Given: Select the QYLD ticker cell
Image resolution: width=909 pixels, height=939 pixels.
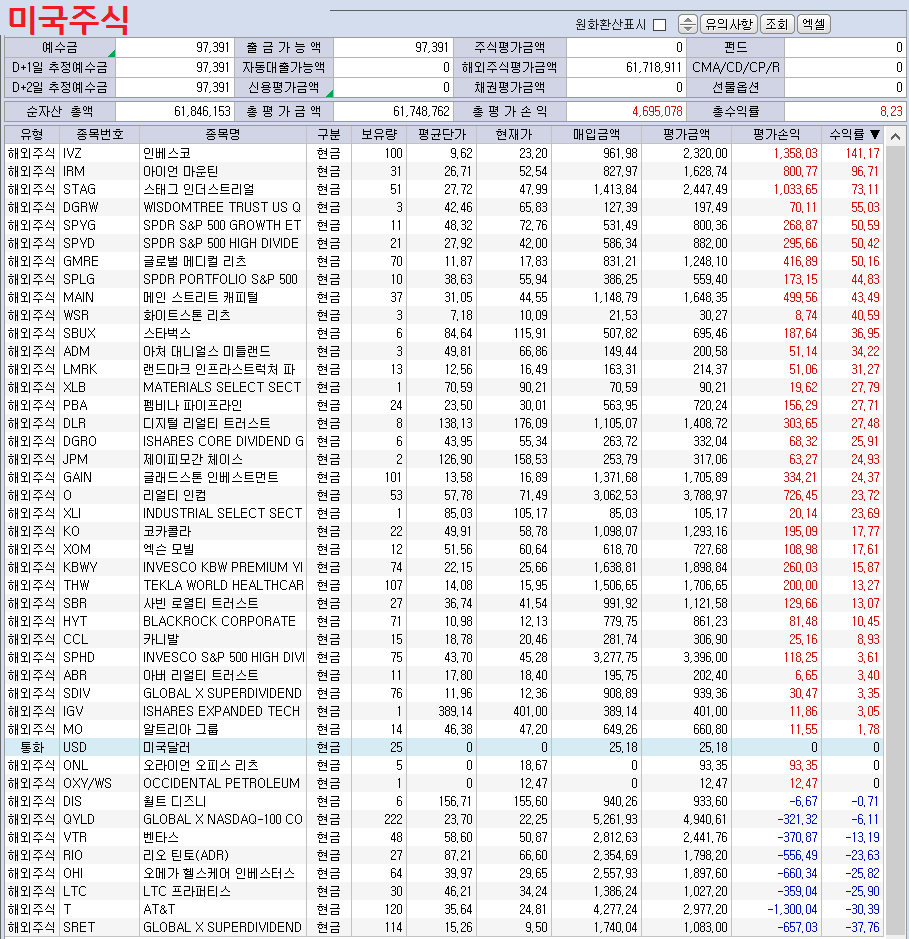Looking at the screenshot, I should click(99, 819).
